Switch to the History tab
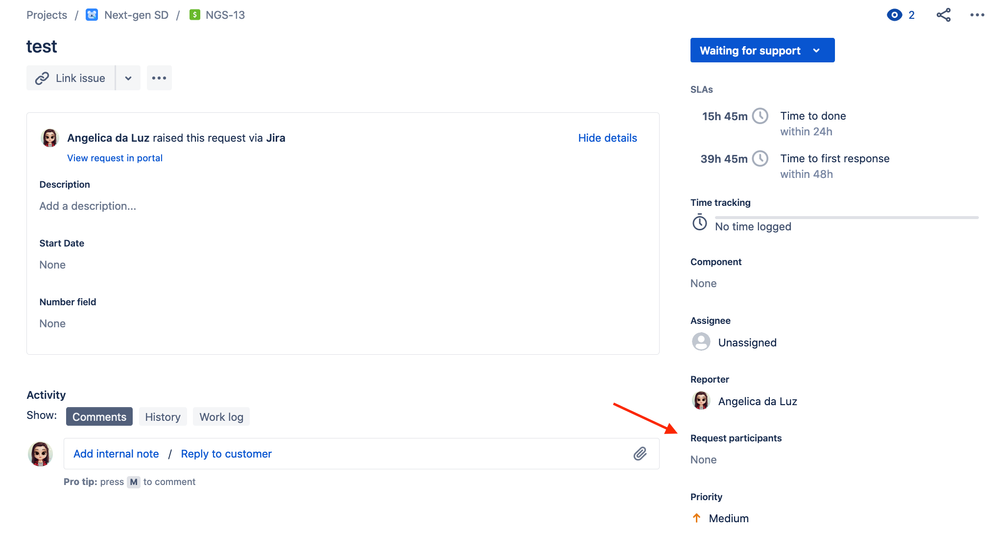The width and height of the screenshot is (999, 540). pyautogui.click(x=162, y=416)
